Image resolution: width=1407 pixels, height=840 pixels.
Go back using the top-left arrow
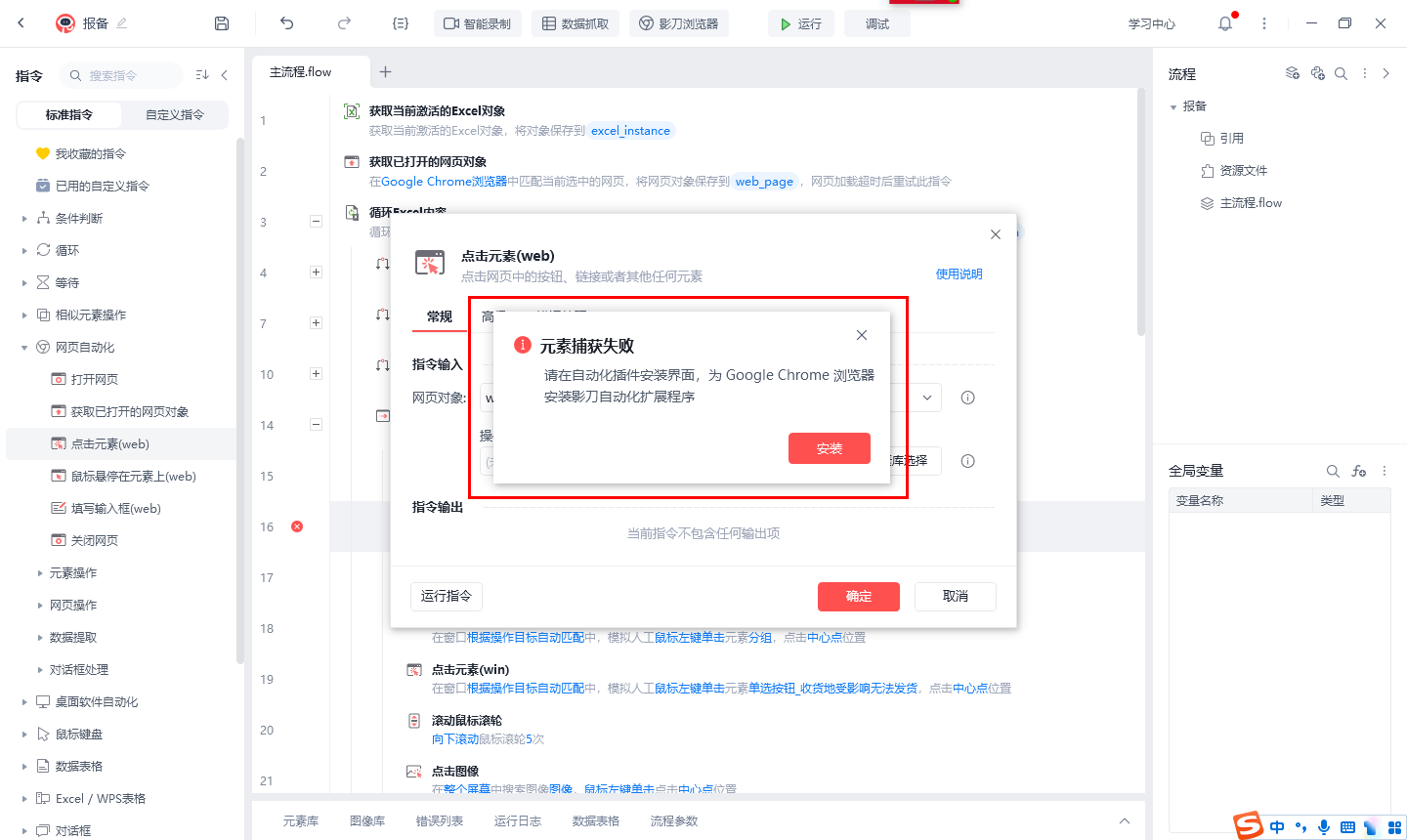(x=21, y=23)
